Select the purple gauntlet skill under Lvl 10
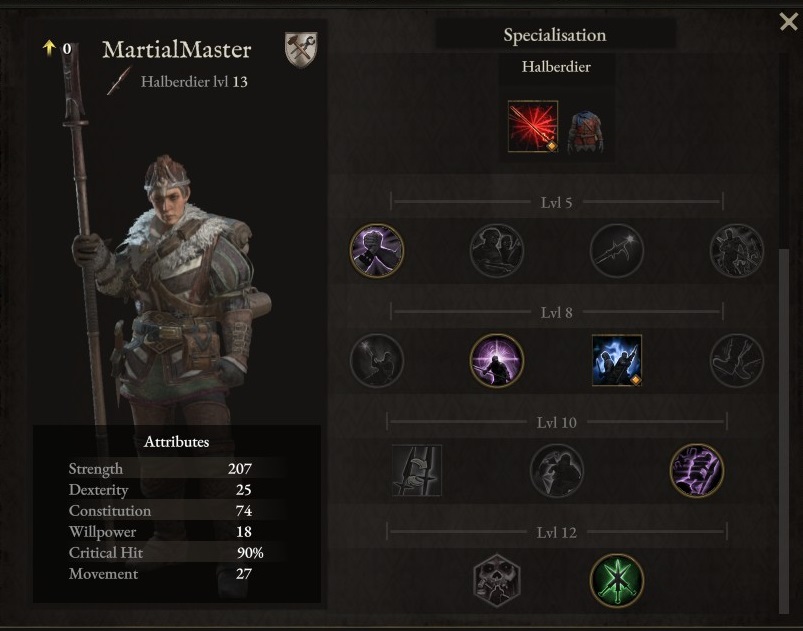 [696, 470]
